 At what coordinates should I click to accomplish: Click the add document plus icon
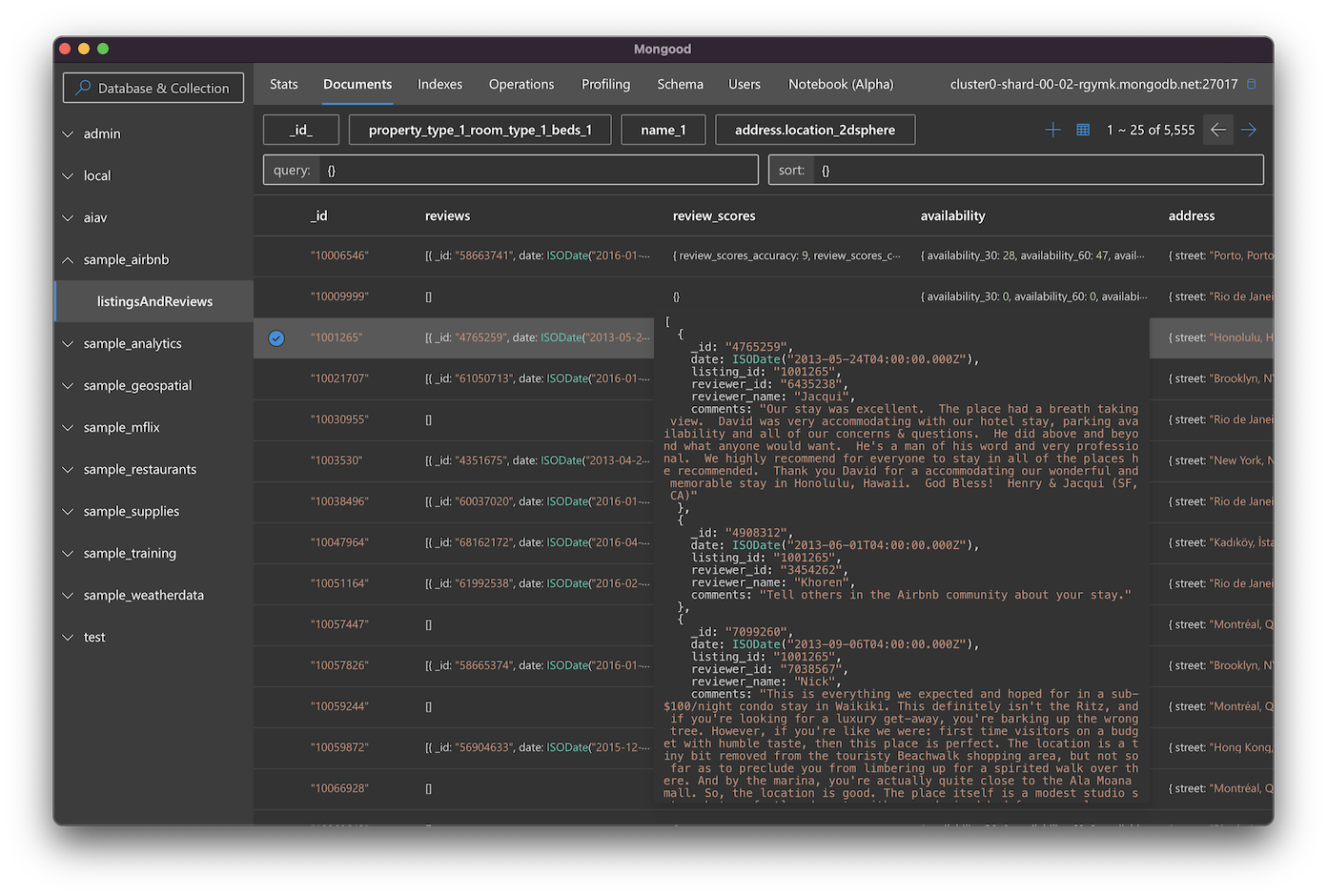(1052, 130)
